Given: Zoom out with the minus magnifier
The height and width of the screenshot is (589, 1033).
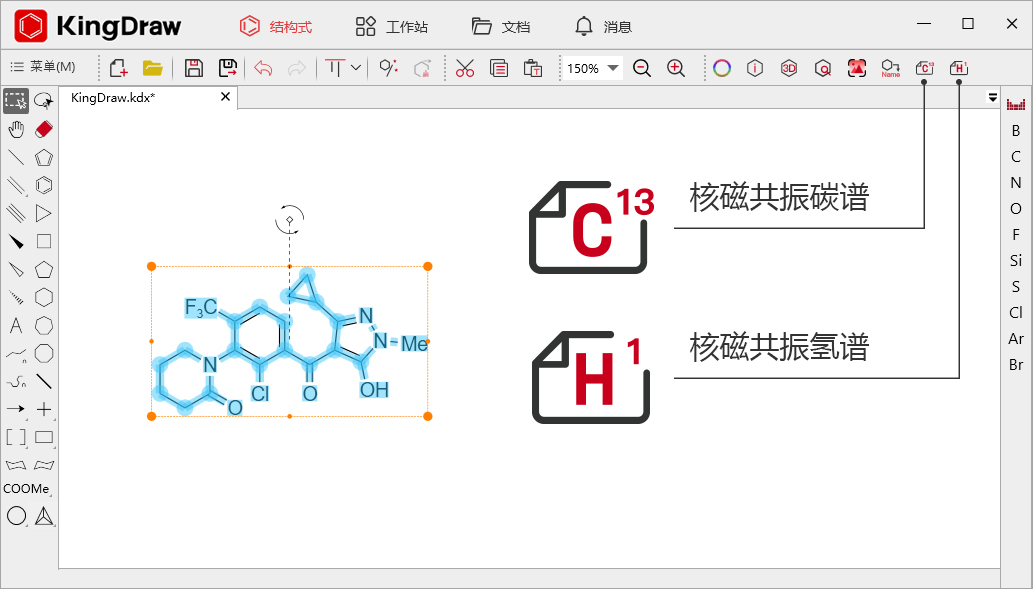Looking at the screenshot, I should 642,68.
